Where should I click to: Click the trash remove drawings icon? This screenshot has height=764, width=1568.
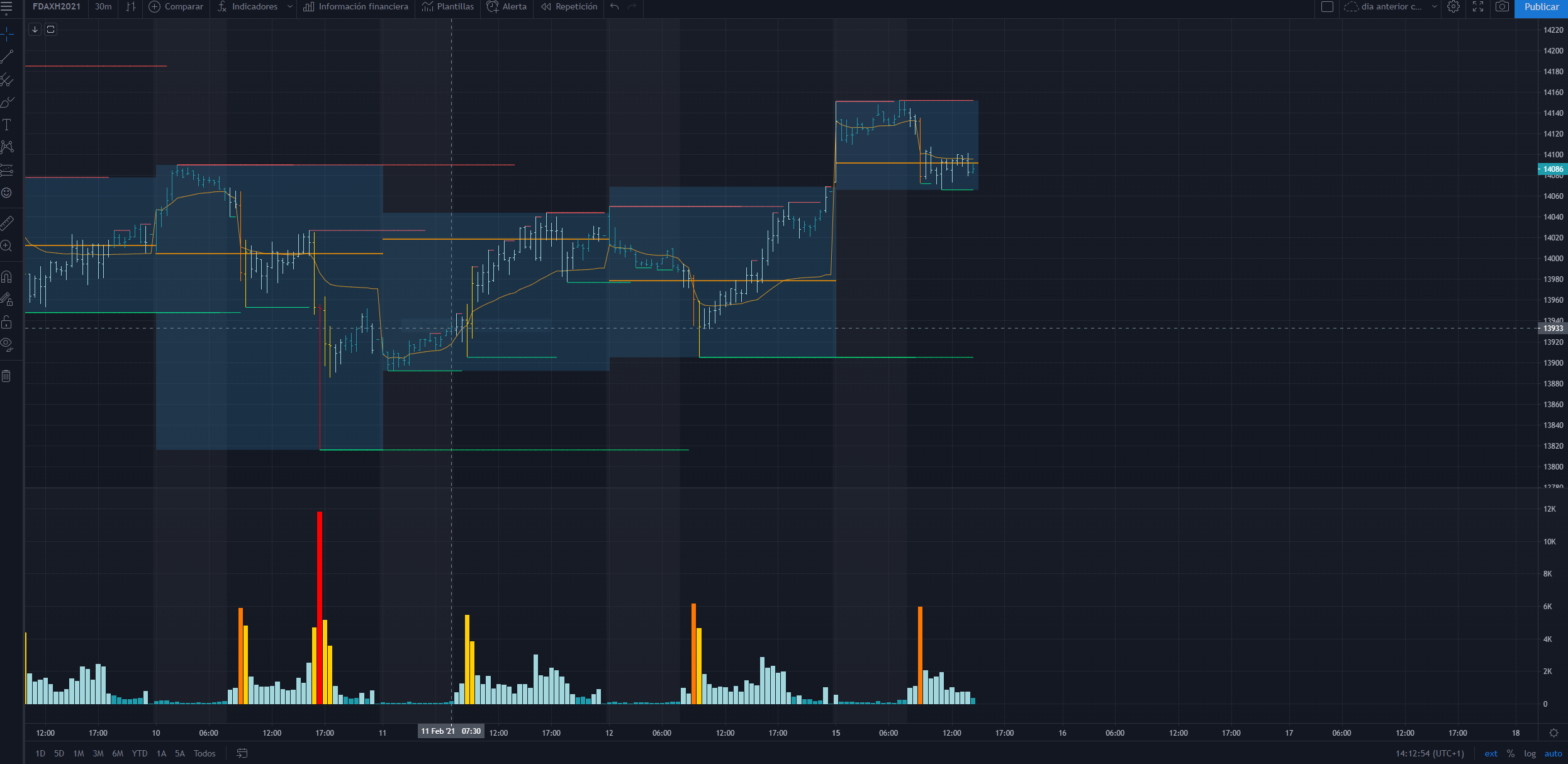[7, 376]
